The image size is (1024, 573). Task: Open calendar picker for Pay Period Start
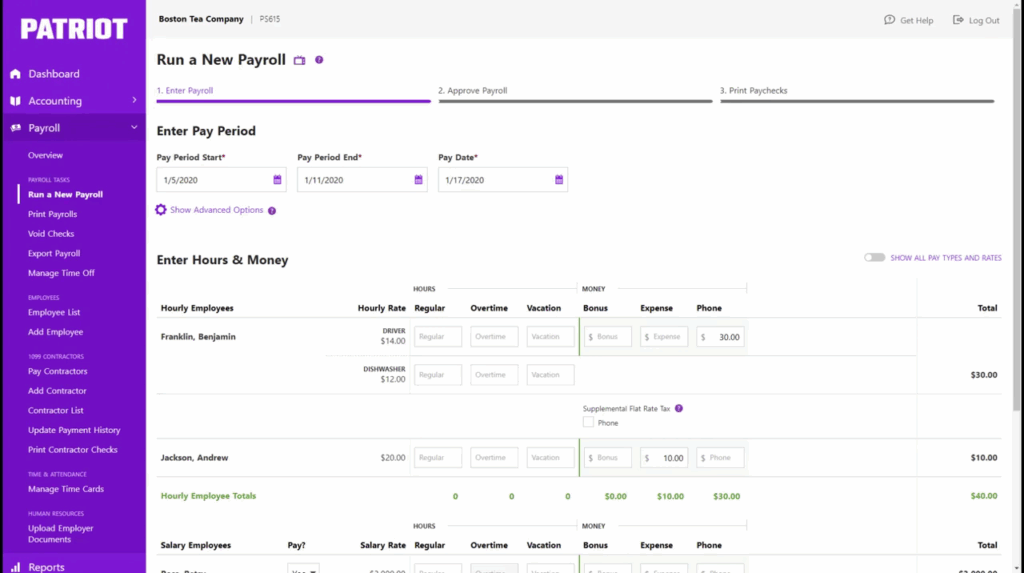coord(277,180)
